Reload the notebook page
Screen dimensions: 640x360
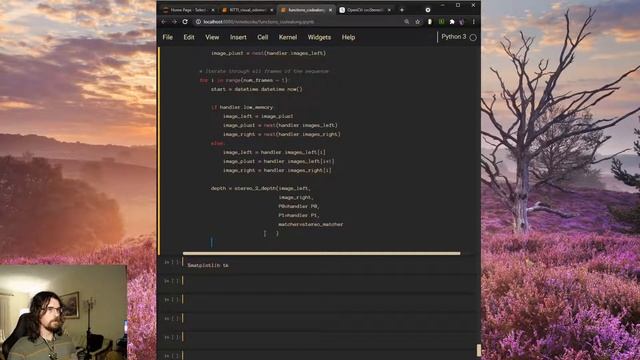tap(185, 22)
